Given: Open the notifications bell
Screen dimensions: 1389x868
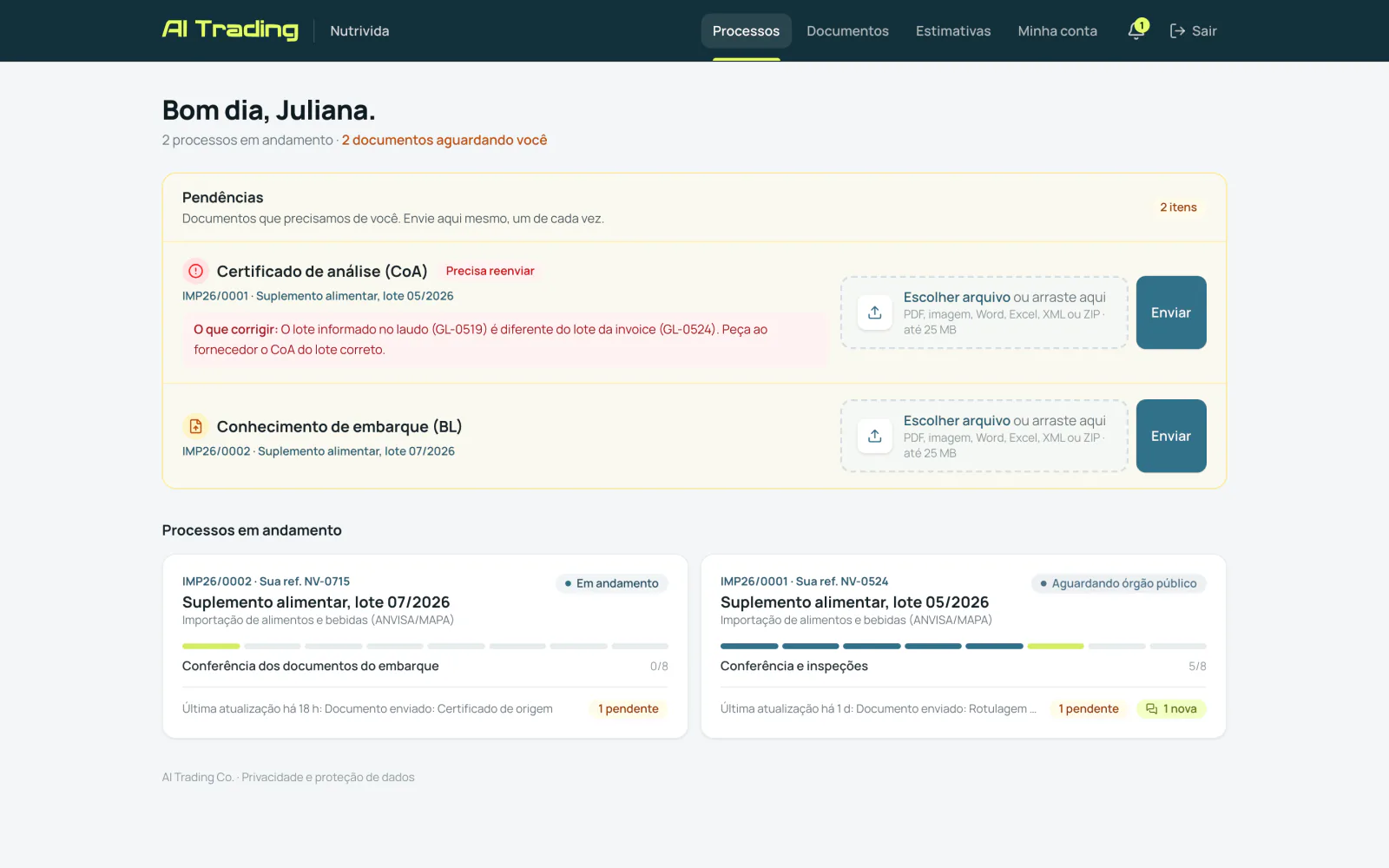Looking at the screenshot, I should pos(1137,30).
